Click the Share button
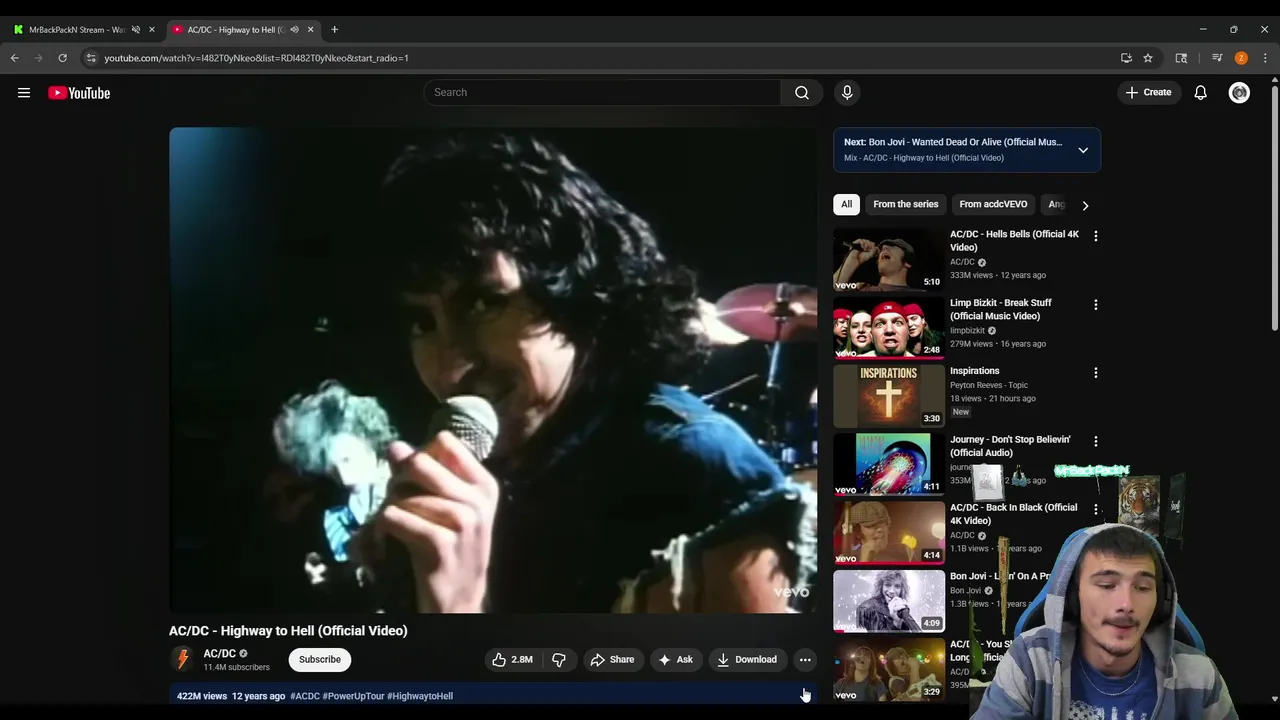 coord(612,659)
